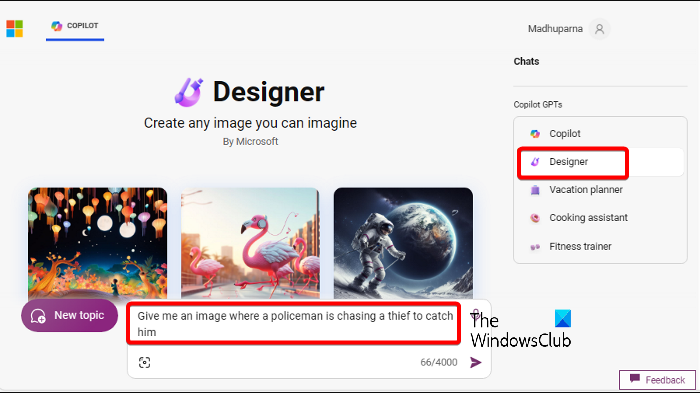Image resolution: width=700 pixels, height=393 pixels.
Task: Click the Copilot colorful logo icon
Action: (56, 26)
